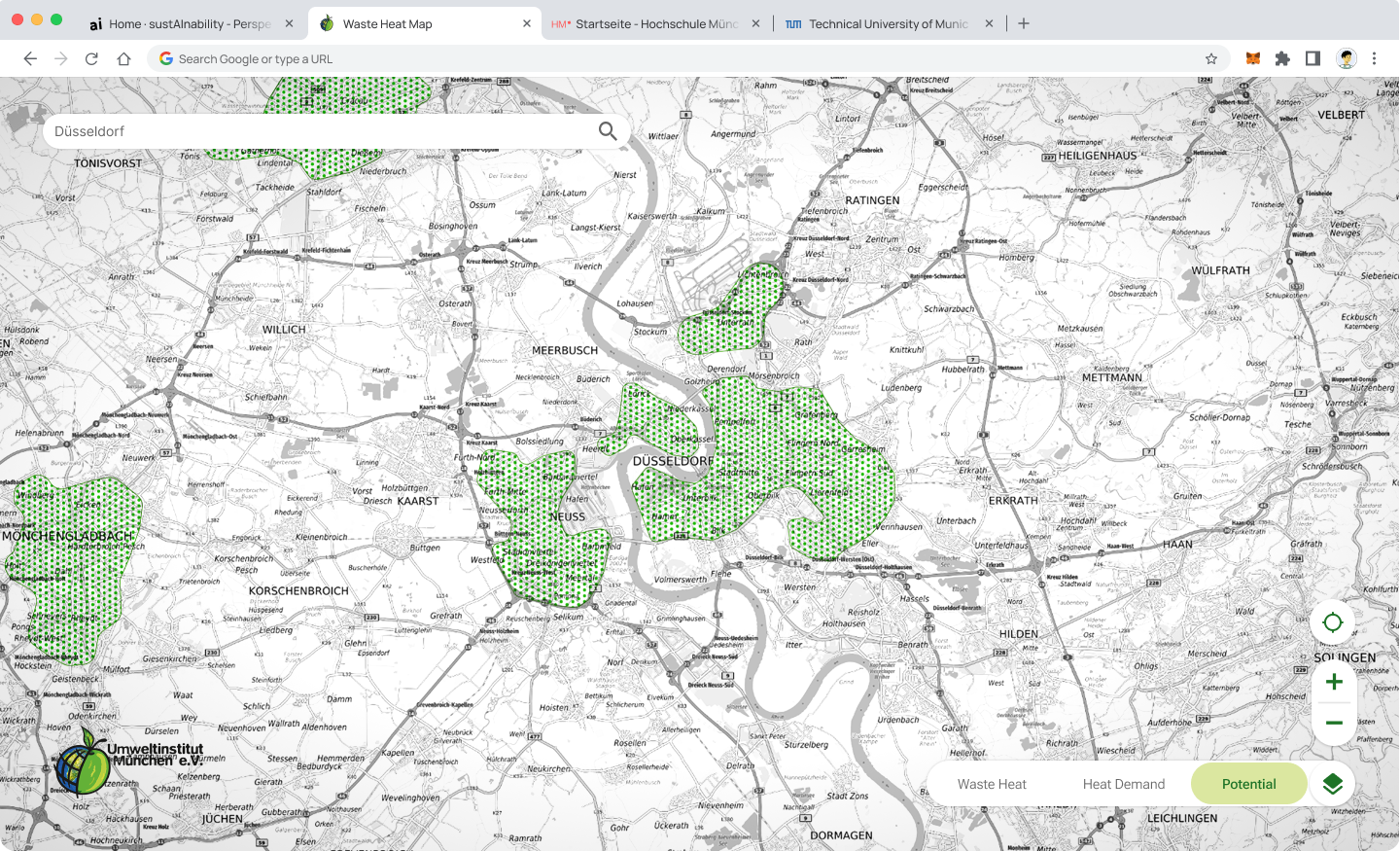1400x851 pixels.
Task: Click the locate-me crosshair icon
Action: click(1333, 623)
